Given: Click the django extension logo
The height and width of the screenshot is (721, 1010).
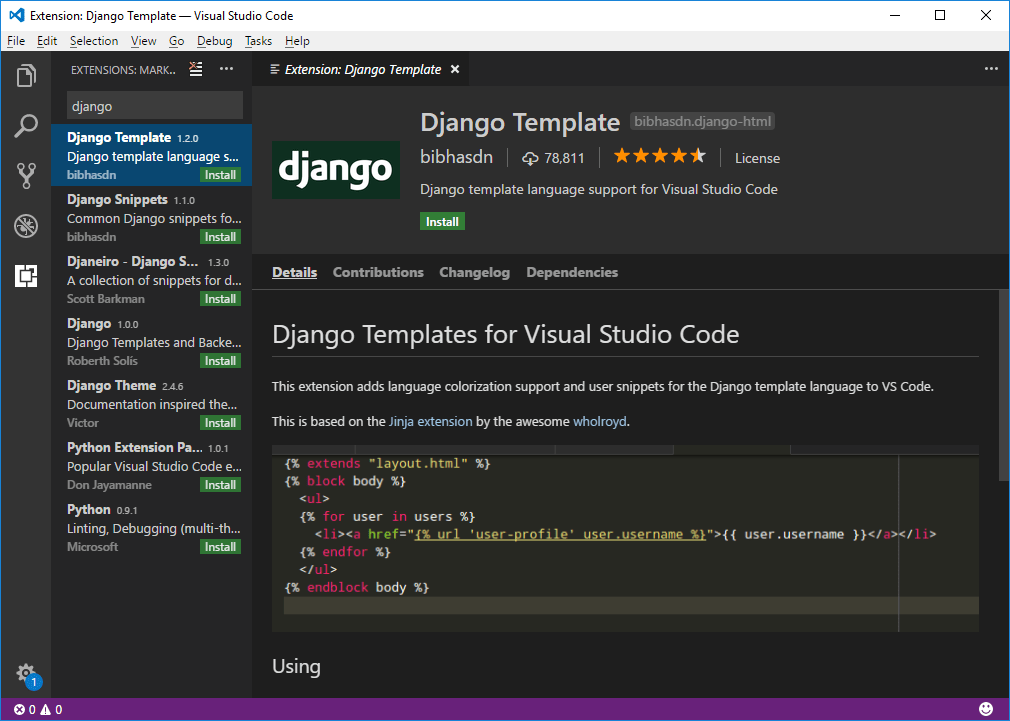Looking at the screenshot, I should click(x=336, y=169).
